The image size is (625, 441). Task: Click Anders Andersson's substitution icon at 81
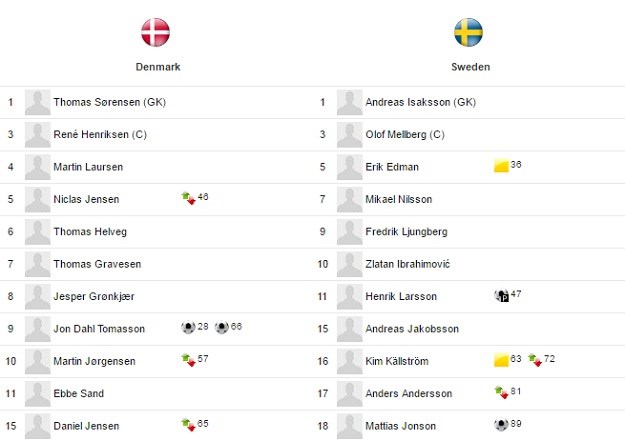501,392
